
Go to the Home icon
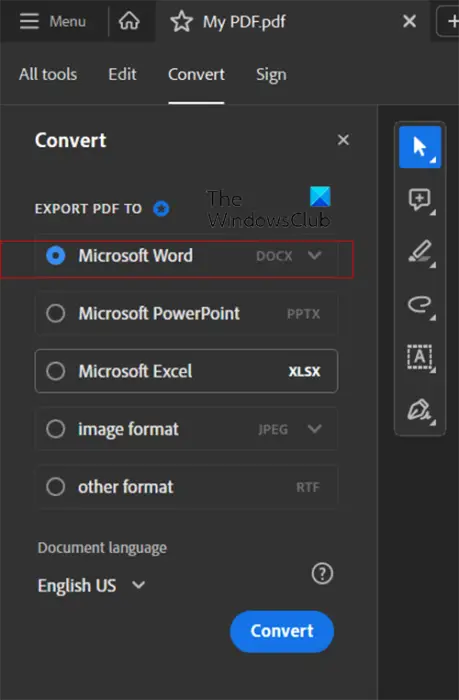[x=129, y=21]
